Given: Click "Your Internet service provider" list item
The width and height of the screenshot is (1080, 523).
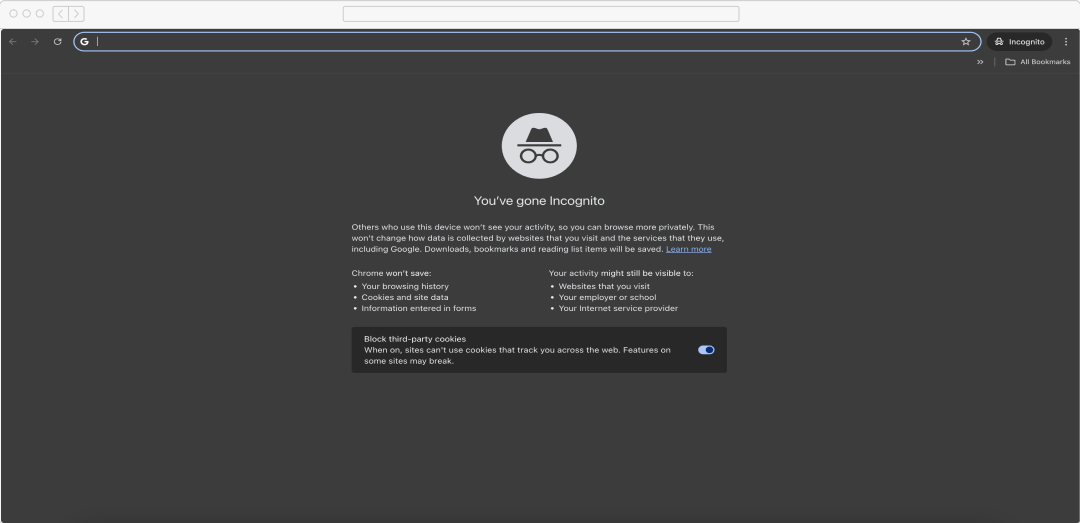Looking at the screenshot, I should (x=619, y=309).
